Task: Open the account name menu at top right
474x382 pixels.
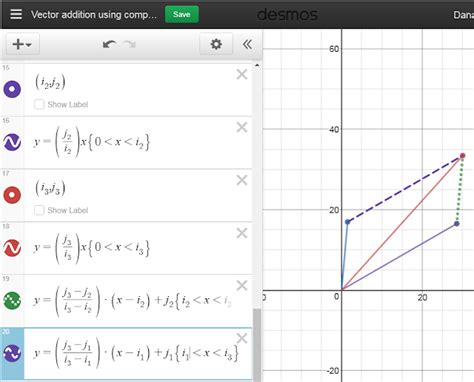Action: [464, 15]
